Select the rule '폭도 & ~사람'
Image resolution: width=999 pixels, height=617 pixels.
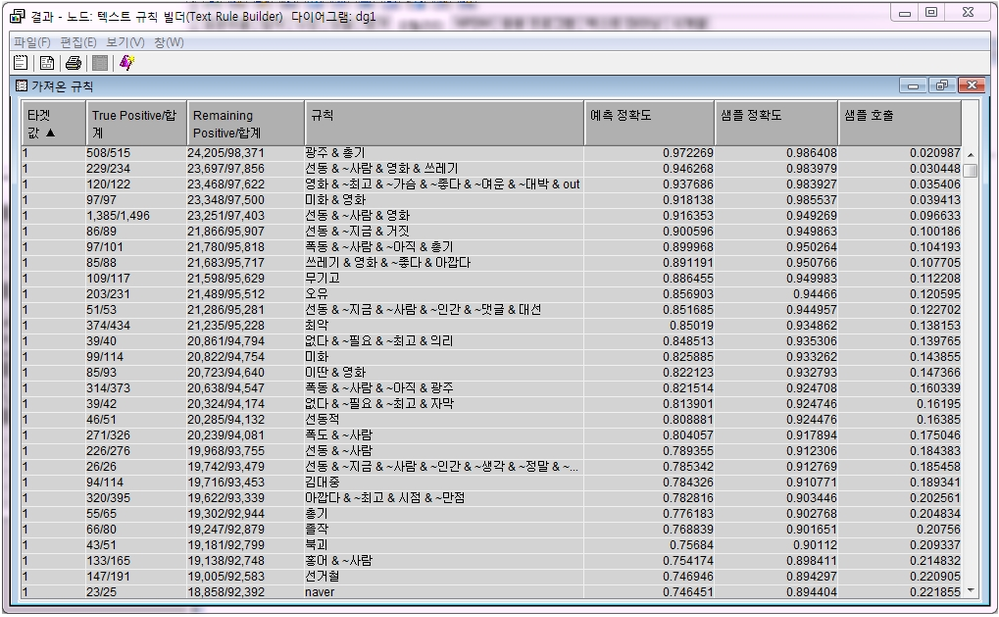(338, 435)
